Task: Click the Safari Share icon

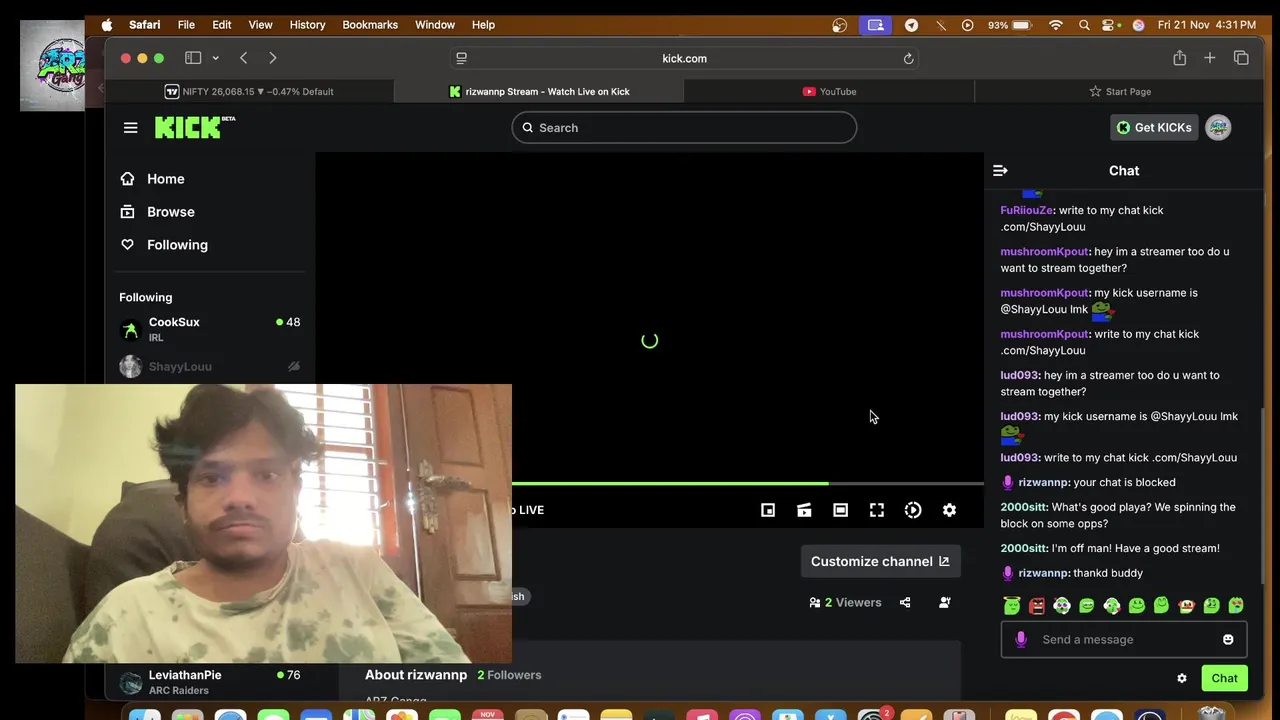Action: point(1180,58)
